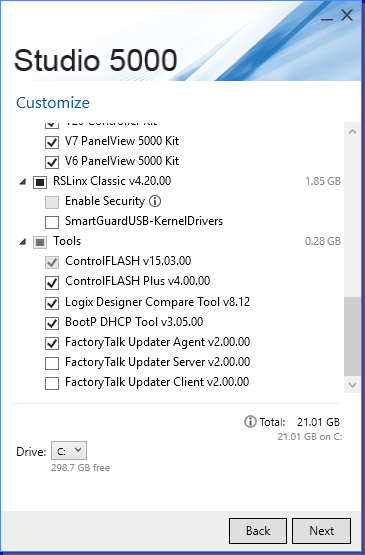The height and width of the screenshot is (555, 365).
Task: Collapse the Tools tree node
Action: (23, 242)
